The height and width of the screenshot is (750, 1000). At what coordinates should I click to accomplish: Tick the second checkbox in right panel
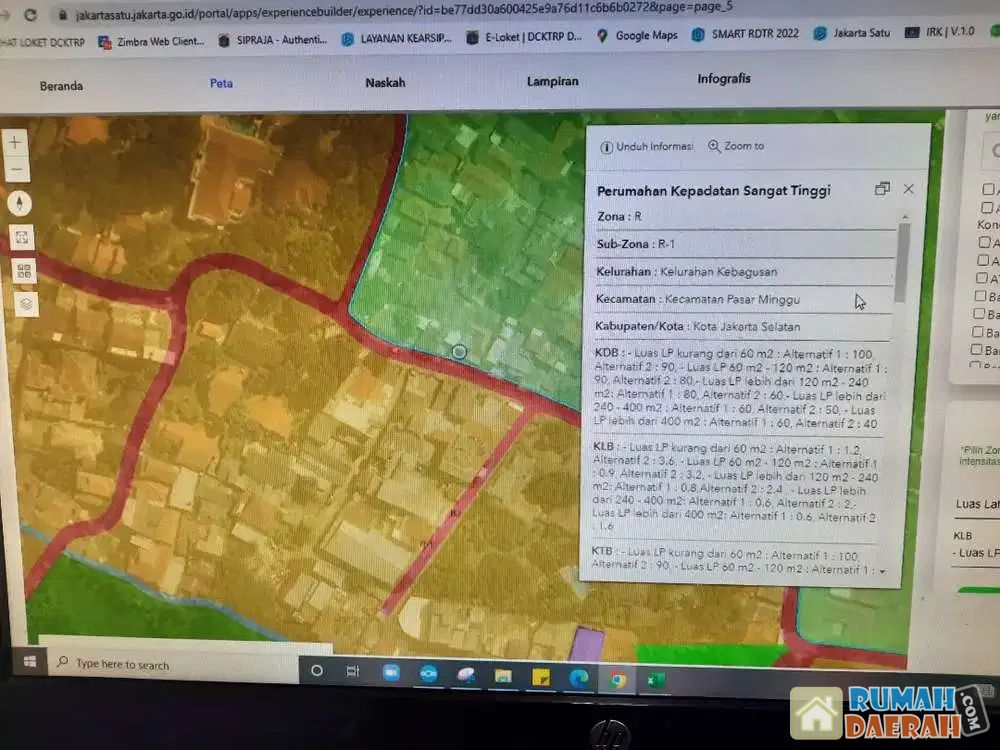coord(988,208)
